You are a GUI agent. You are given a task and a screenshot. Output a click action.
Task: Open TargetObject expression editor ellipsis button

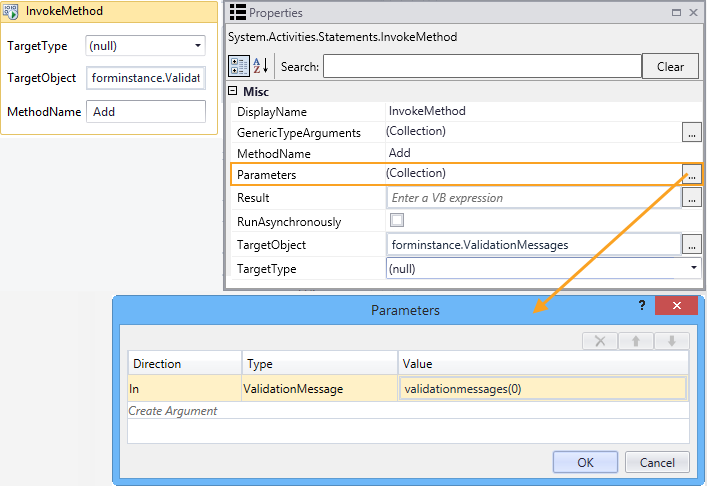691,244
